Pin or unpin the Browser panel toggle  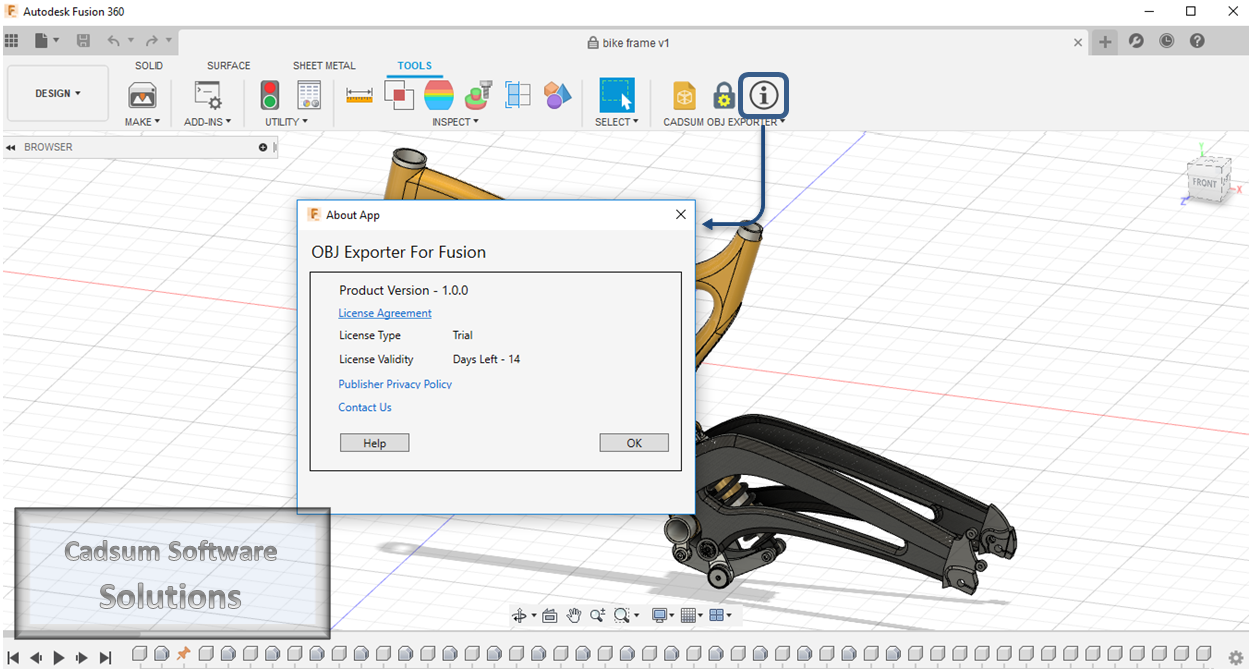pyautogui.click(x=262, y=147)
